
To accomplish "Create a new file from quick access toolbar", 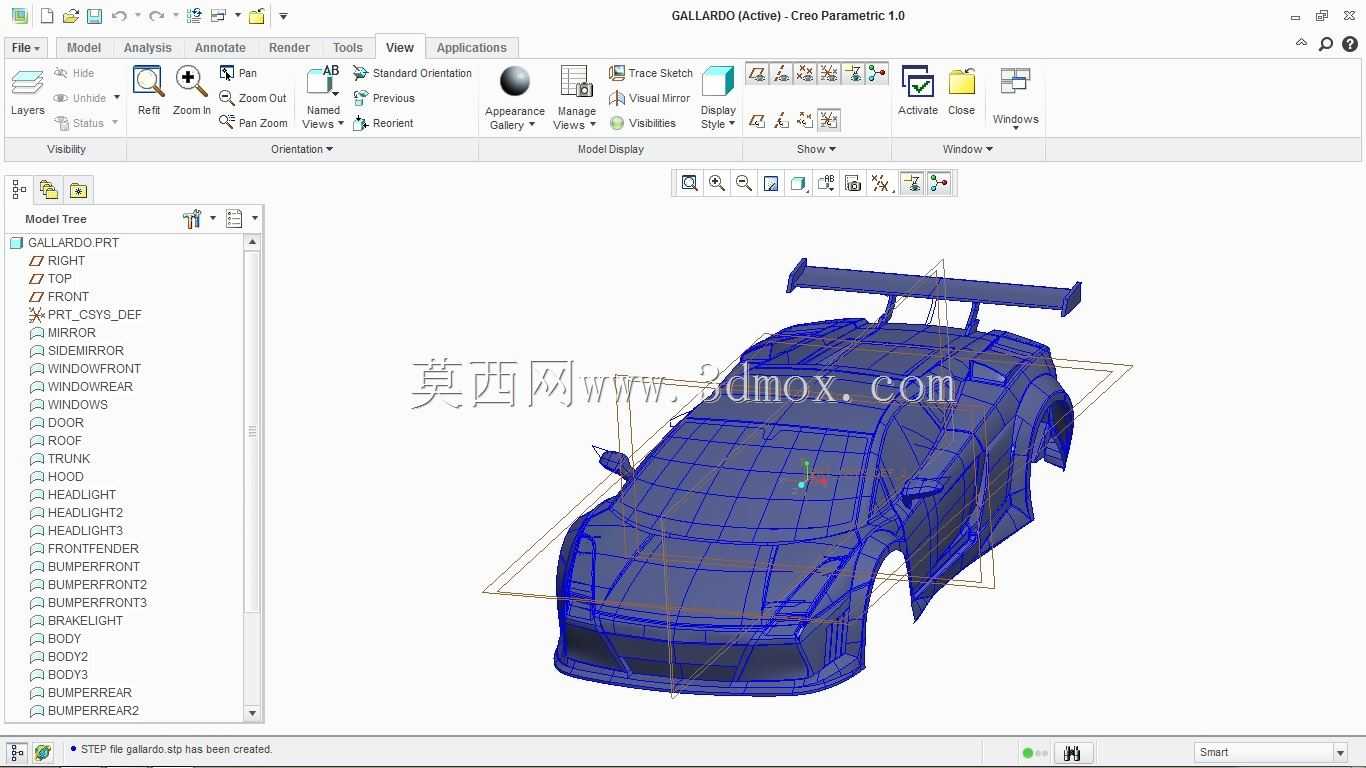I will 47,16.
